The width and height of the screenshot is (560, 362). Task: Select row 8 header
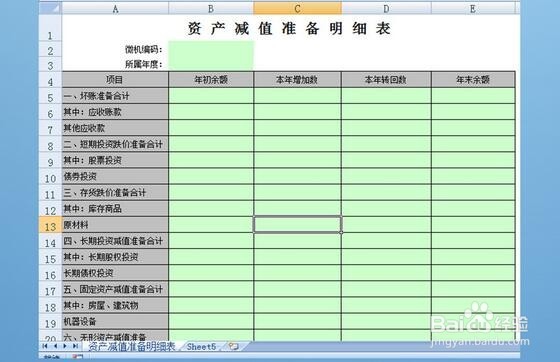pos(50,145)
